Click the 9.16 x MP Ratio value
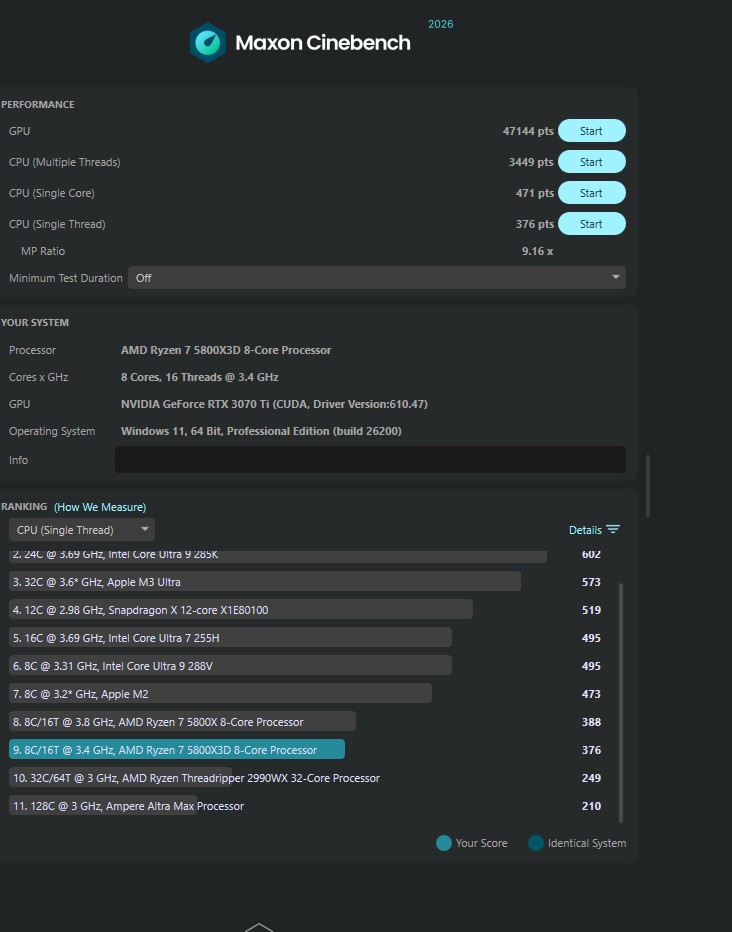This screenshot has width=732, height=932. [x=537, y=251]
